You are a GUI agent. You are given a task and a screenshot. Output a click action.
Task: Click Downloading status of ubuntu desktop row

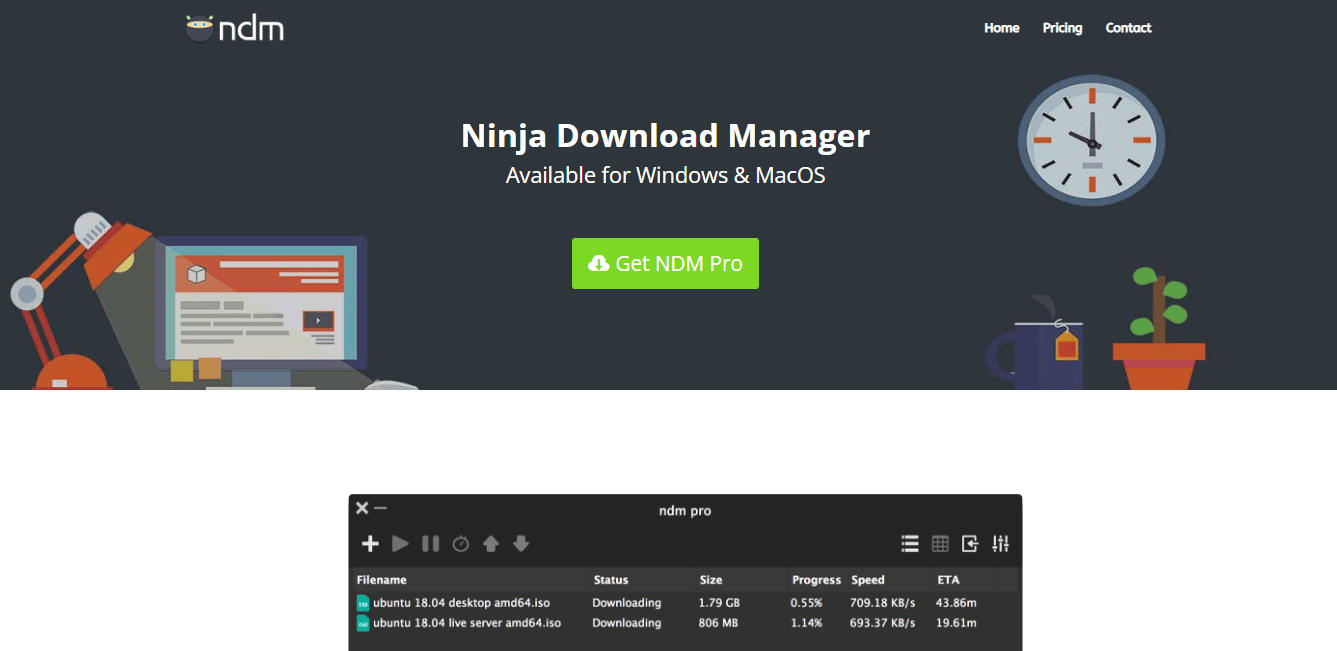click(627, 603)
